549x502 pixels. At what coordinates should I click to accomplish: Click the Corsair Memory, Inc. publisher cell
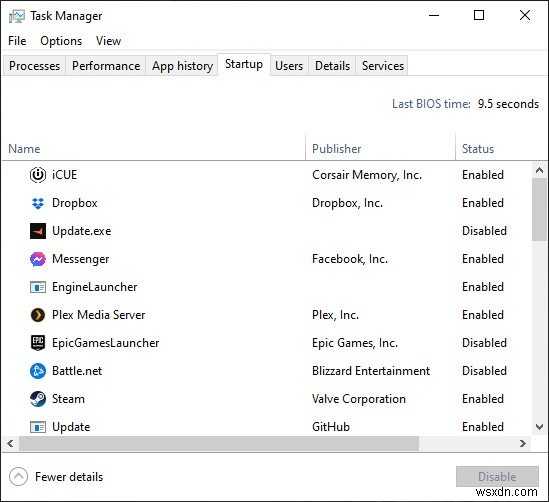tap(367, 175)
